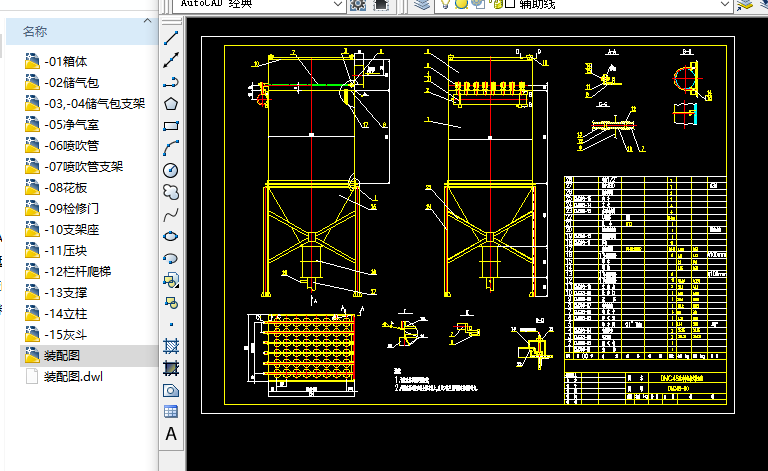The image size is (768, 471).
Task: Open workspace settings gear icon
Action: pyautogui.click(x=358, y=5)
